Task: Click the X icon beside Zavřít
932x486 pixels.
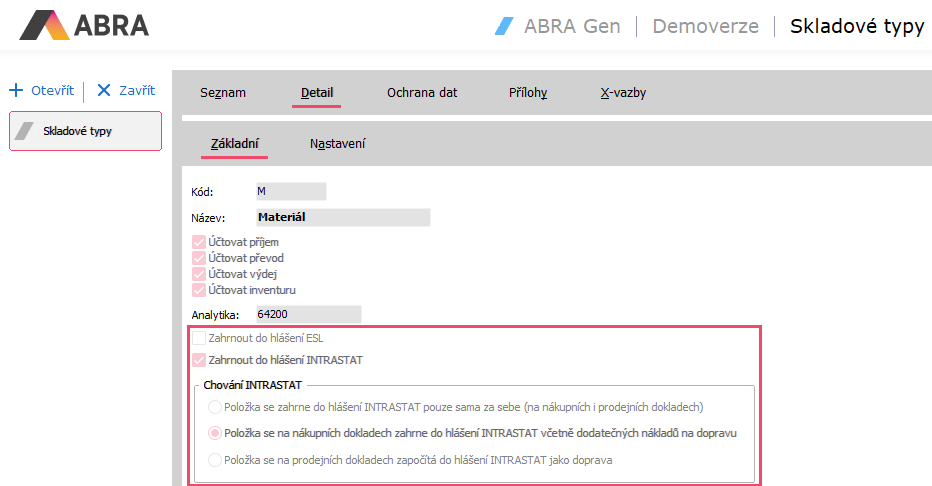Action: coord(103,90)
